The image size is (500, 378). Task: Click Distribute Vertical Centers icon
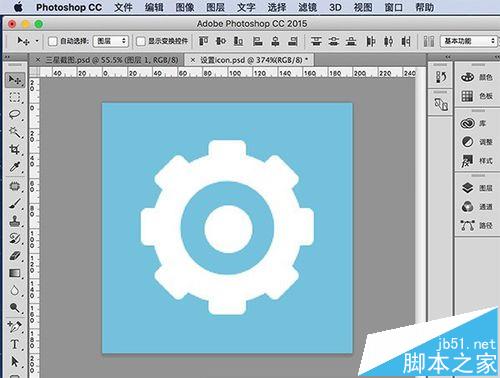click(x=333, y=41)
